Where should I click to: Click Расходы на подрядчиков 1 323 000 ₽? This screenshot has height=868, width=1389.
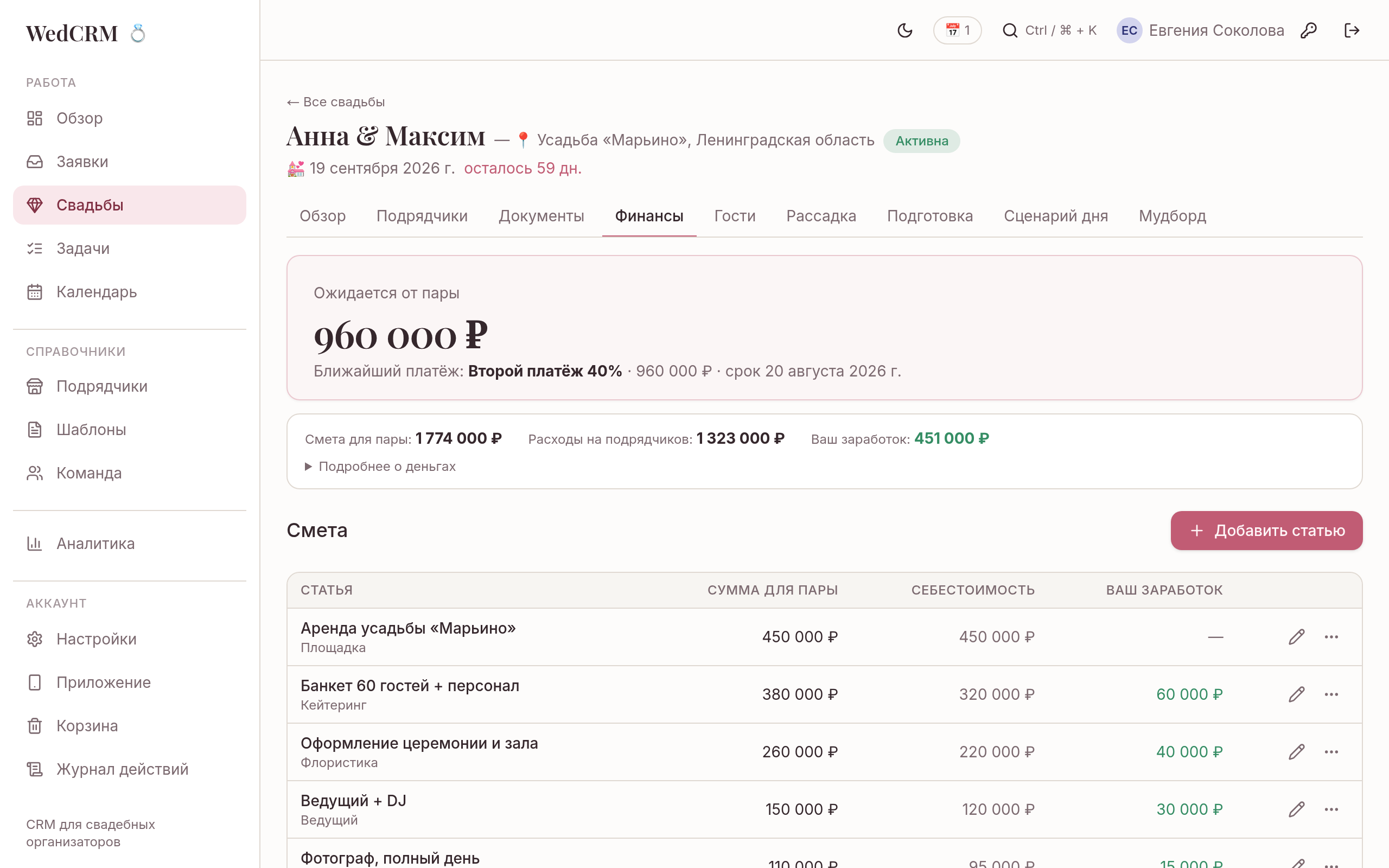(656, 438)
